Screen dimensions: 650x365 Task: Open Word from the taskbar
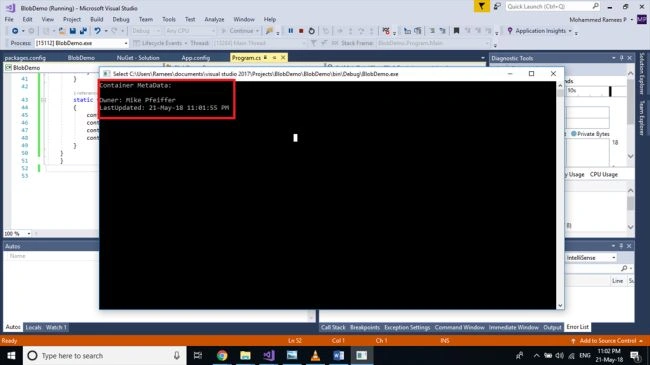tap(339, 355)
